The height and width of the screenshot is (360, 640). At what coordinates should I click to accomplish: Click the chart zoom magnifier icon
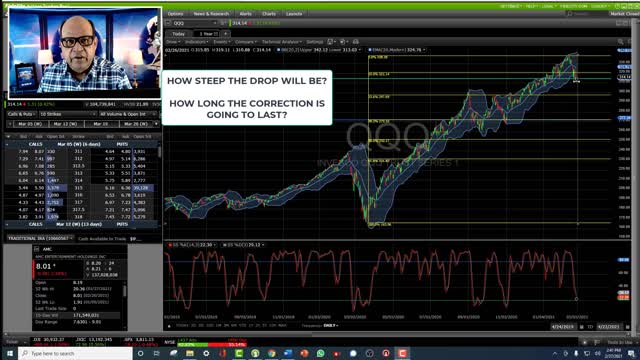(620, 42)
